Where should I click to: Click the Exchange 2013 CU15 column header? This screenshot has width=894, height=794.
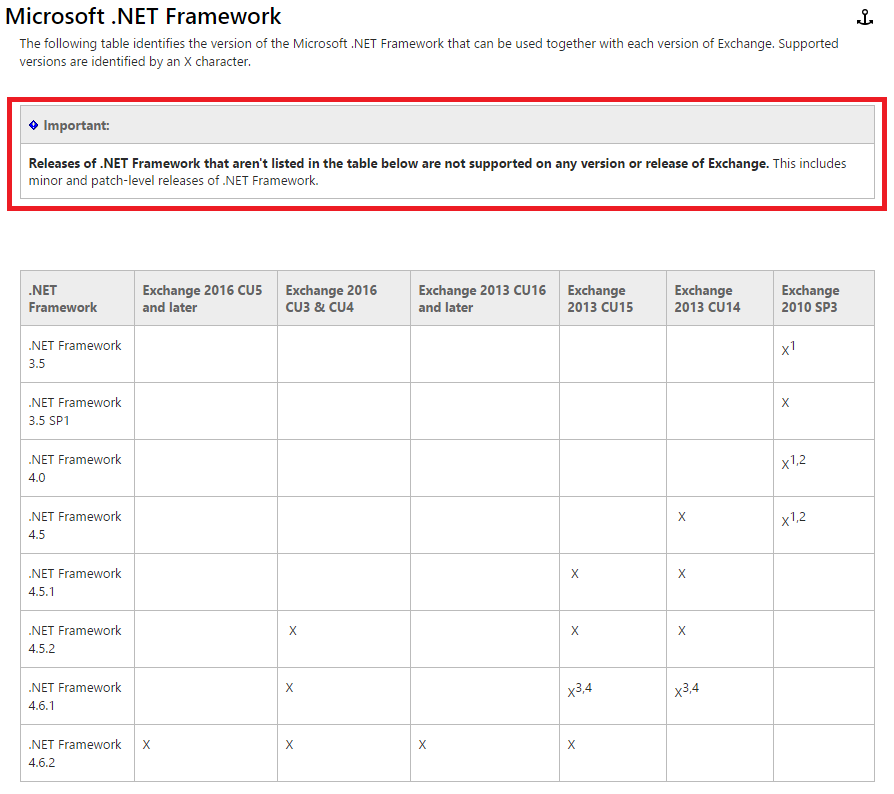point(601,298)
